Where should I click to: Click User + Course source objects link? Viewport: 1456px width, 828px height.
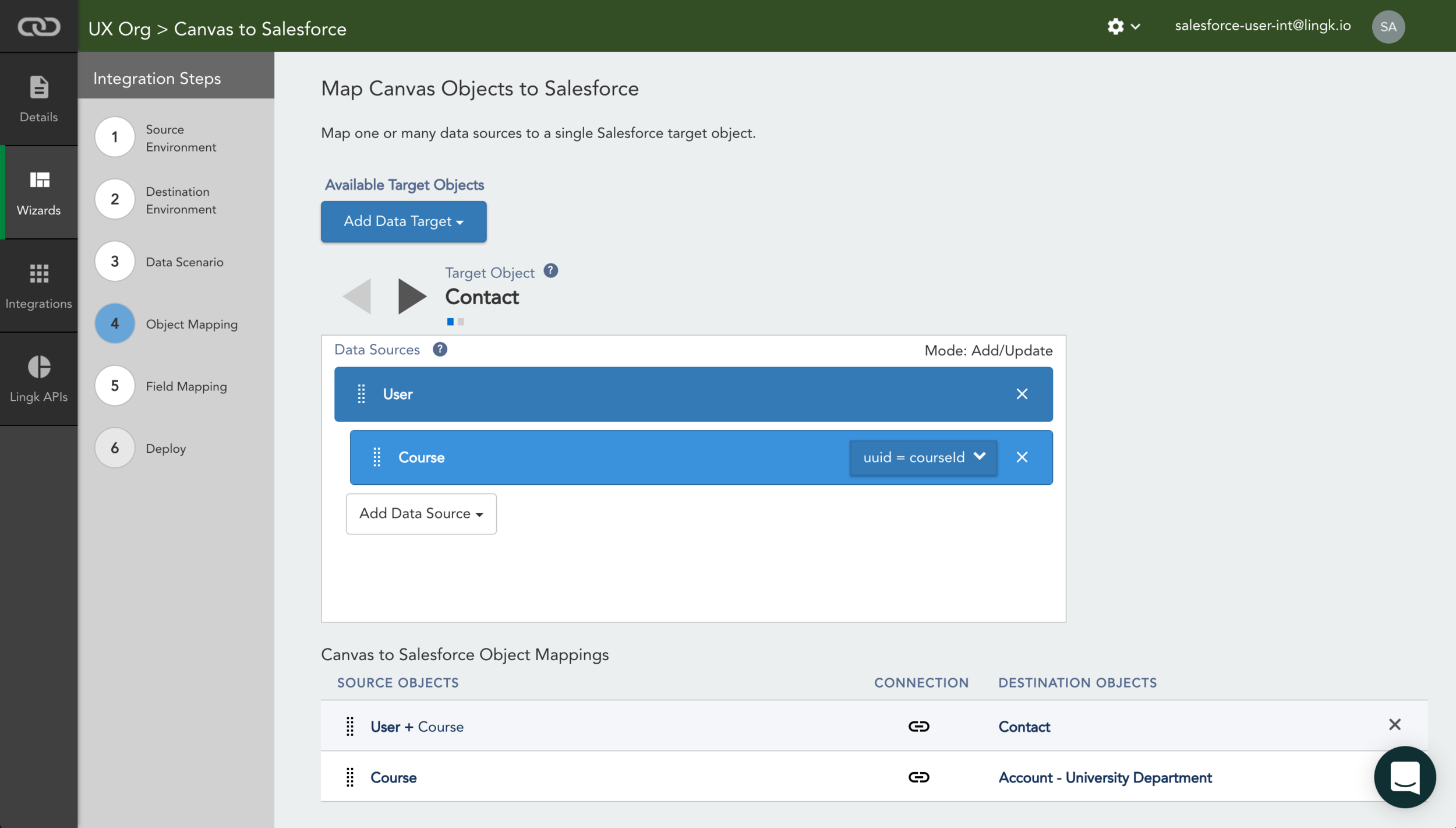417,727
